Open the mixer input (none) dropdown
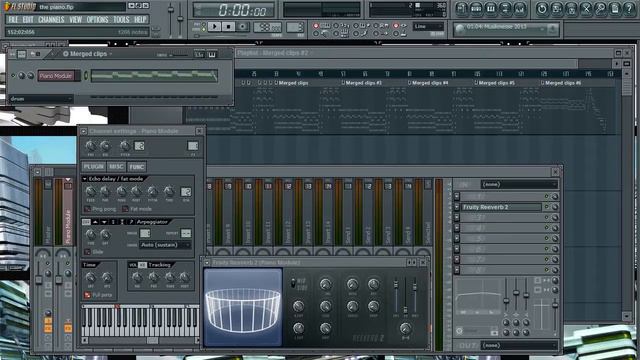Screen dimensions: 640x360 pyautogui.click(x=519, y=184)
